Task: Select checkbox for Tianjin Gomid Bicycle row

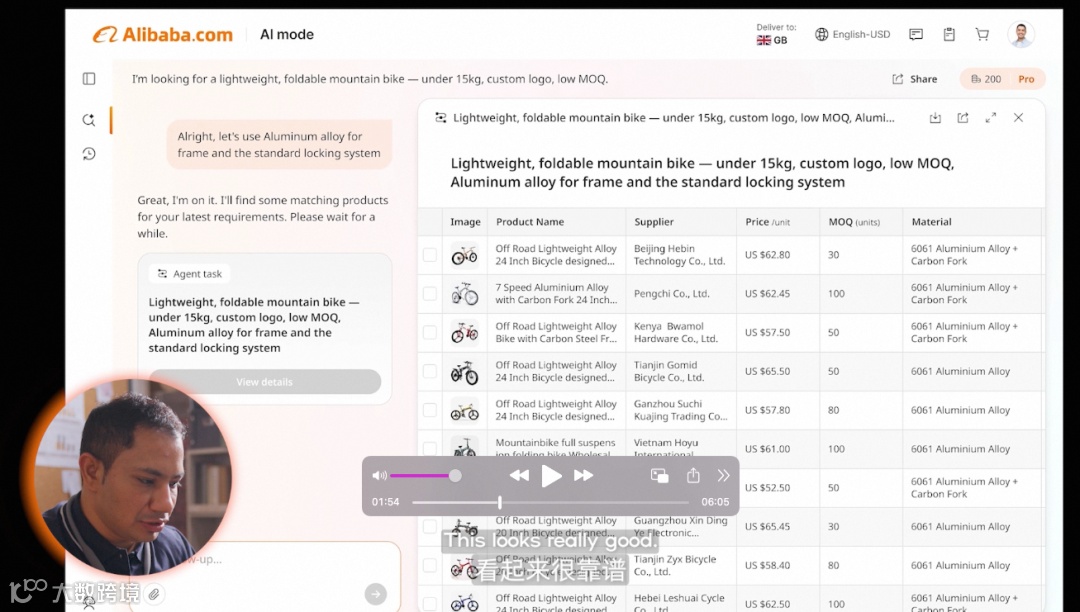Action: (430, 371)
